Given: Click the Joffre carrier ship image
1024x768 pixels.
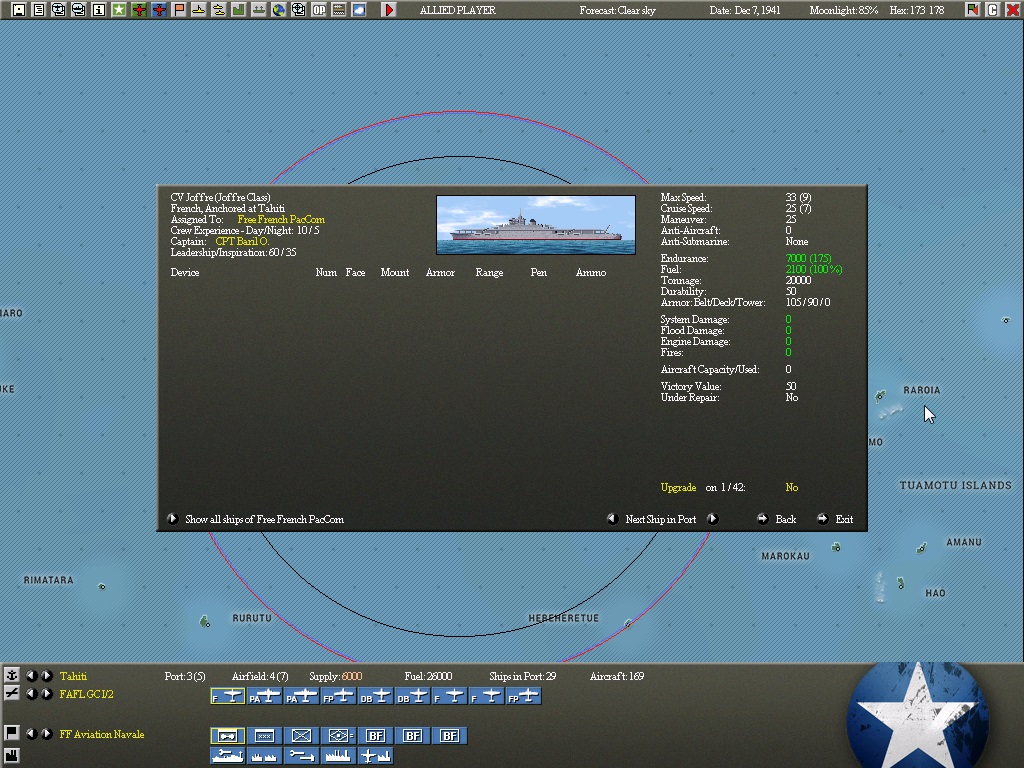Looking at the screenshot, I should (x=535, y=225).
